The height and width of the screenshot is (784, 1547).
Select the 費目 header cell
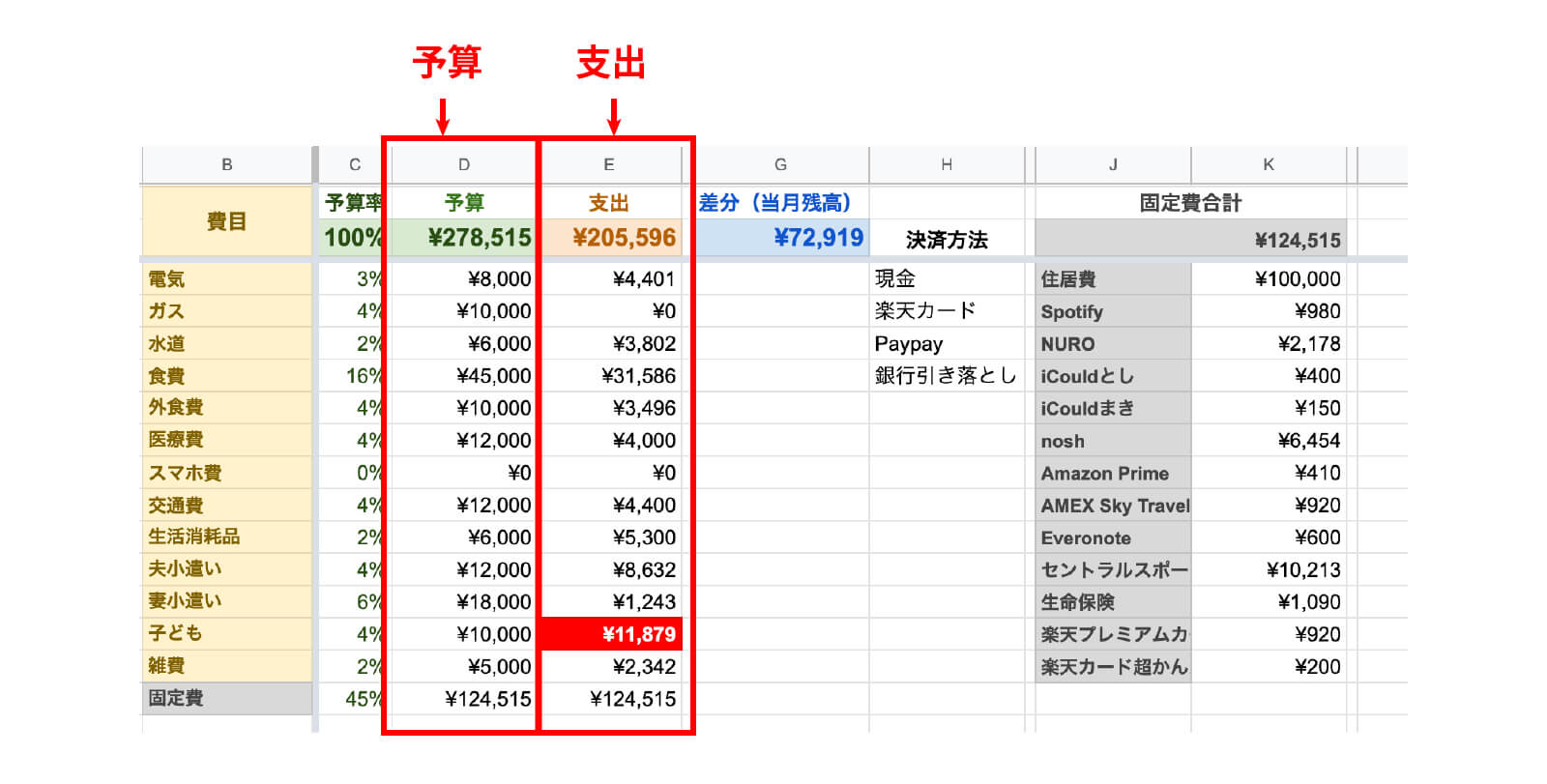pyautogui.click(x=227, y=221)
